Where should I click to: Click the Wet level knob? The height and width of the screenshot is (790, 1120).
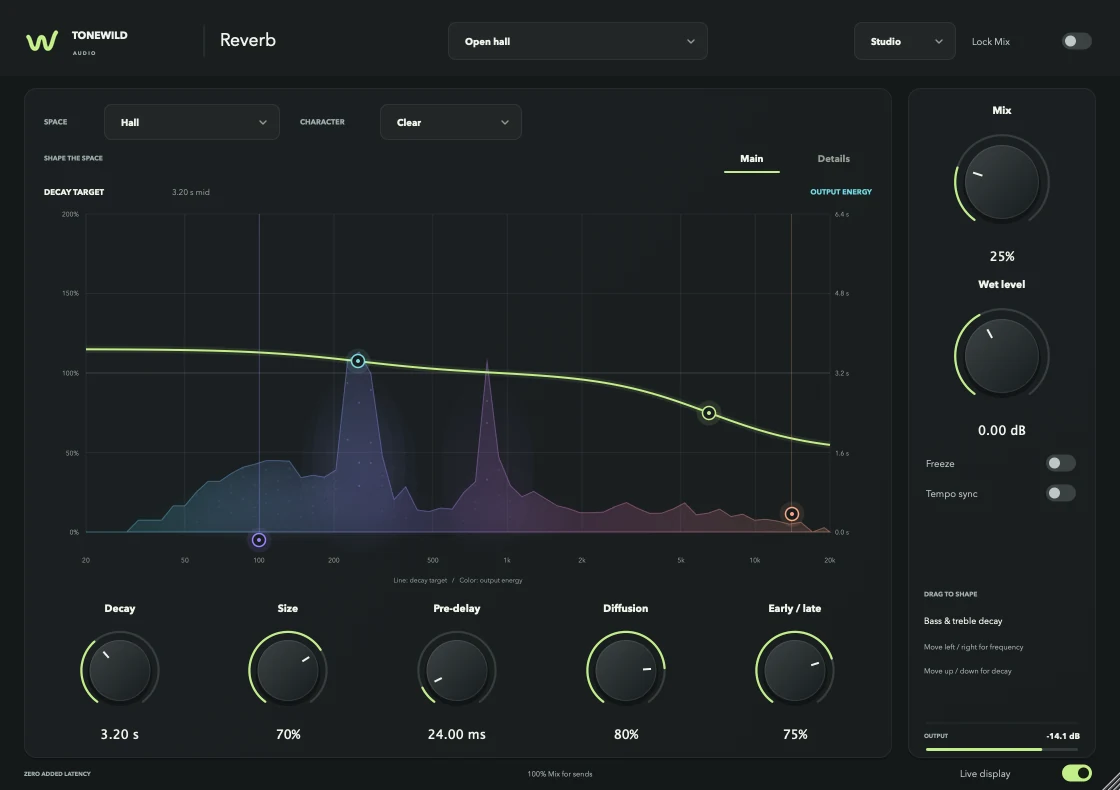click(1001, 356)
